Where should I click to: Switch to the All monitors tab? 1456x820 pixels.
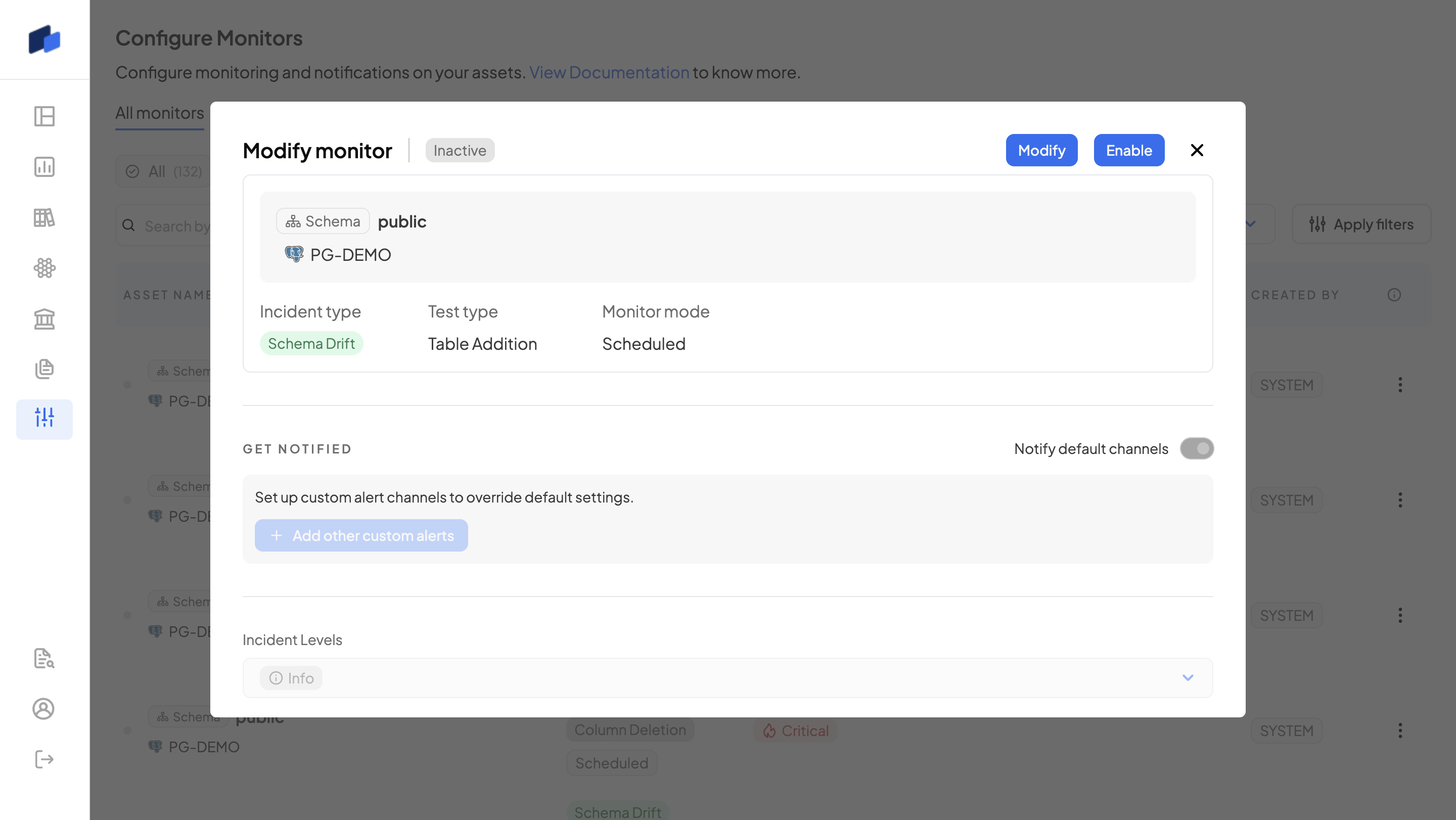pos(159,113)
